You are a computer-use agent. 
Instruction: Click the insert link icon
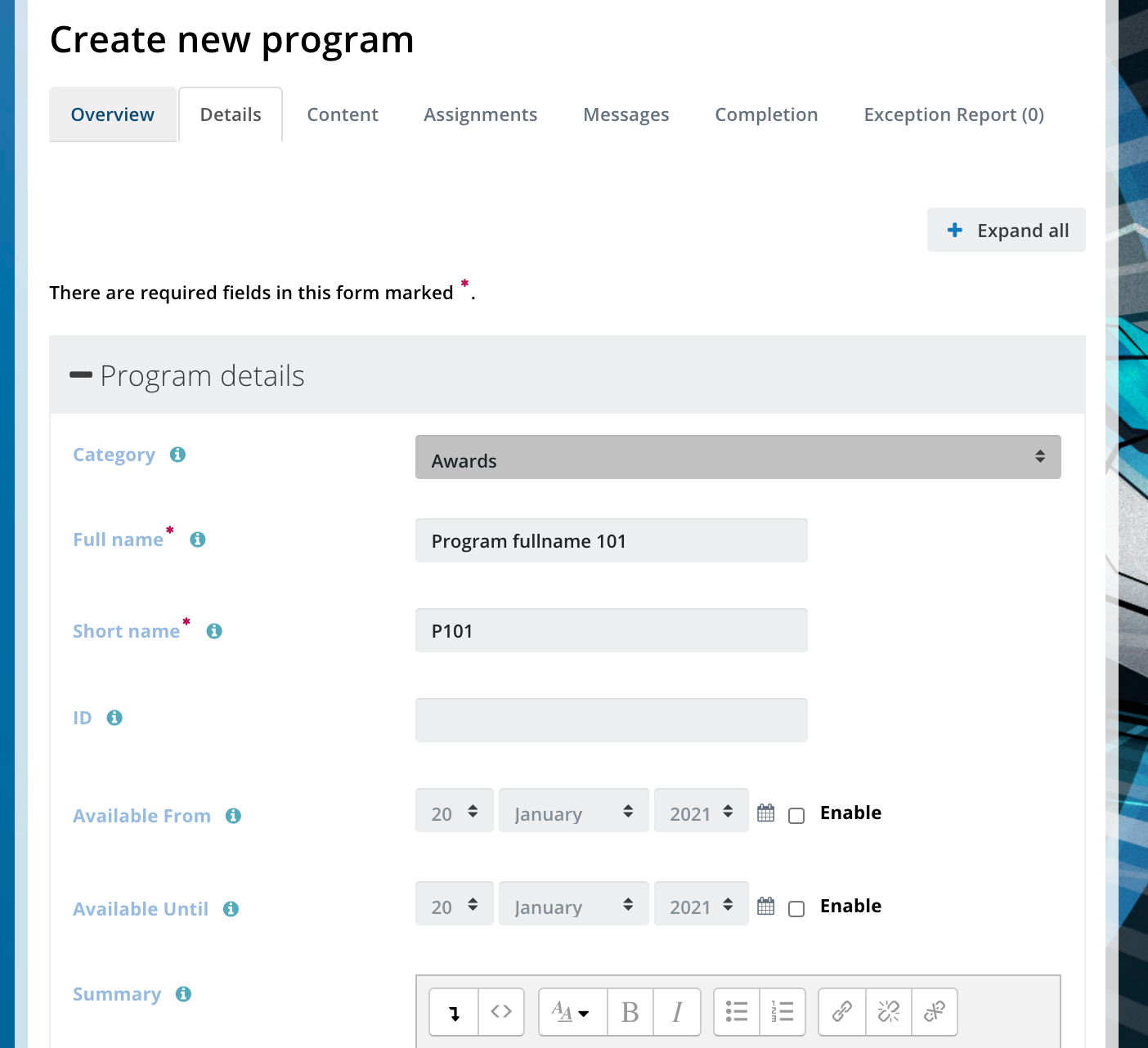[x=842, y=1012]
